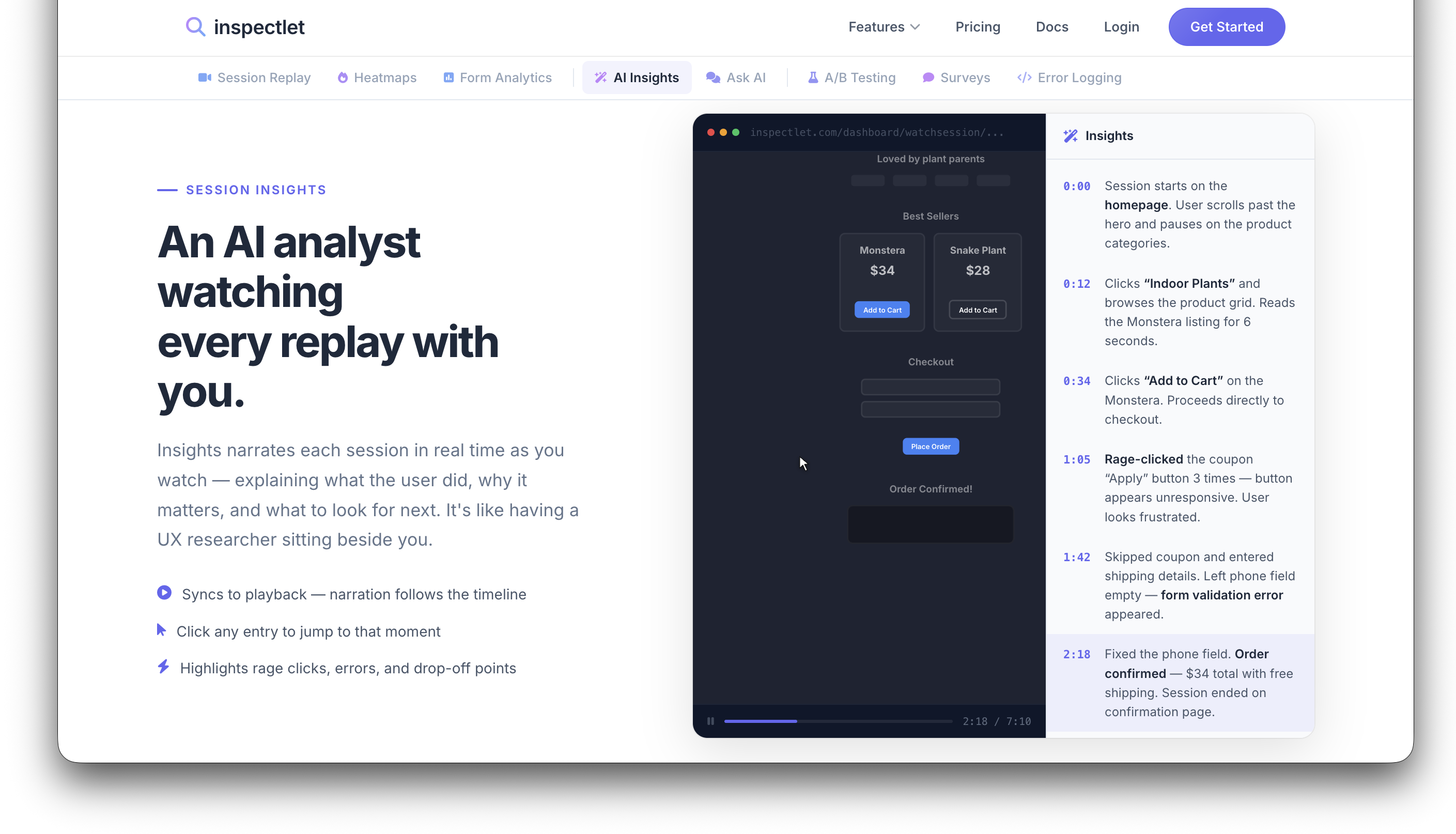Click the Place Order button
Viewport: 1456px width, 834px height.
[x=930, y=446]
